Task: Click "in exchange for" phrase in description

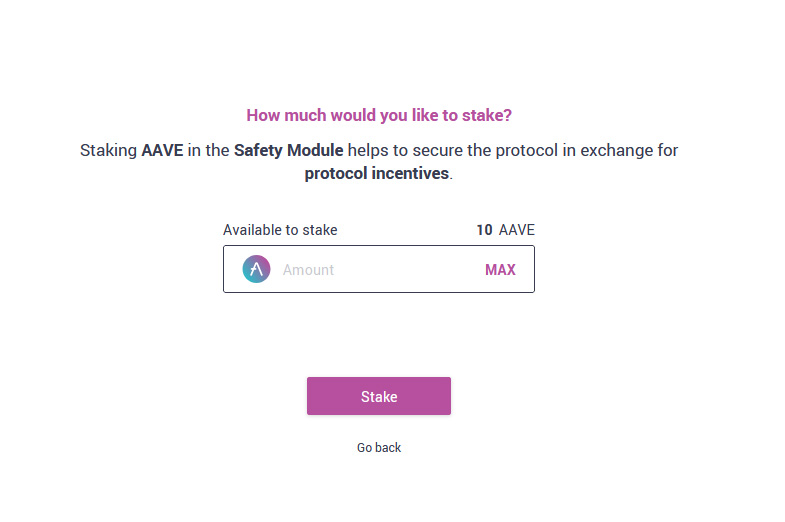Action: 620,150
